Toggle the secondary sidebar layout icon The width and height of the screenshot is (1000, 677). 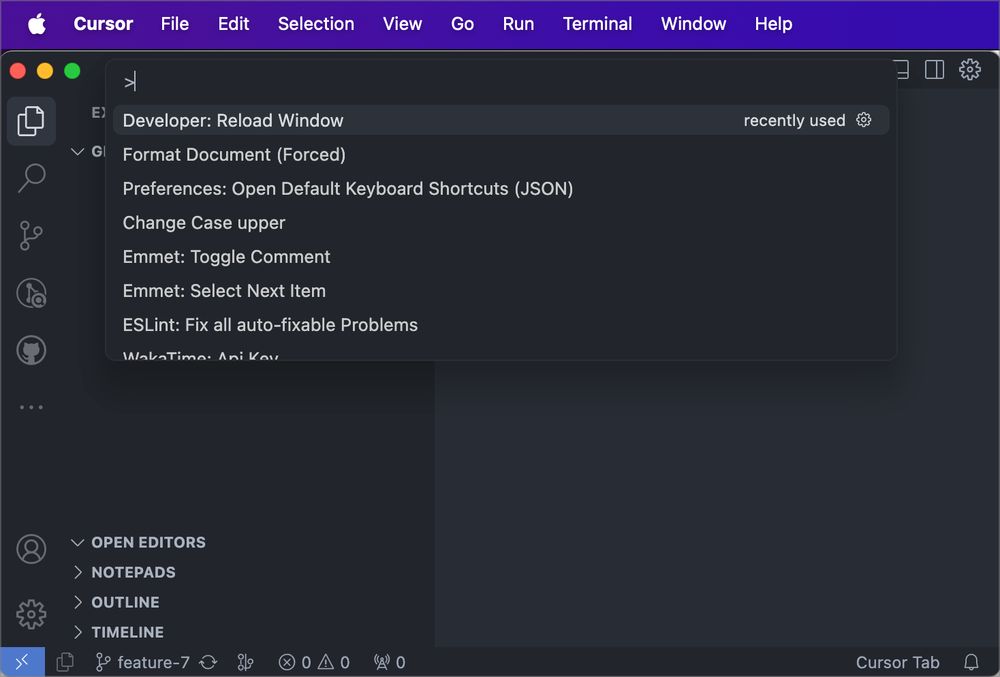point(934,69)
